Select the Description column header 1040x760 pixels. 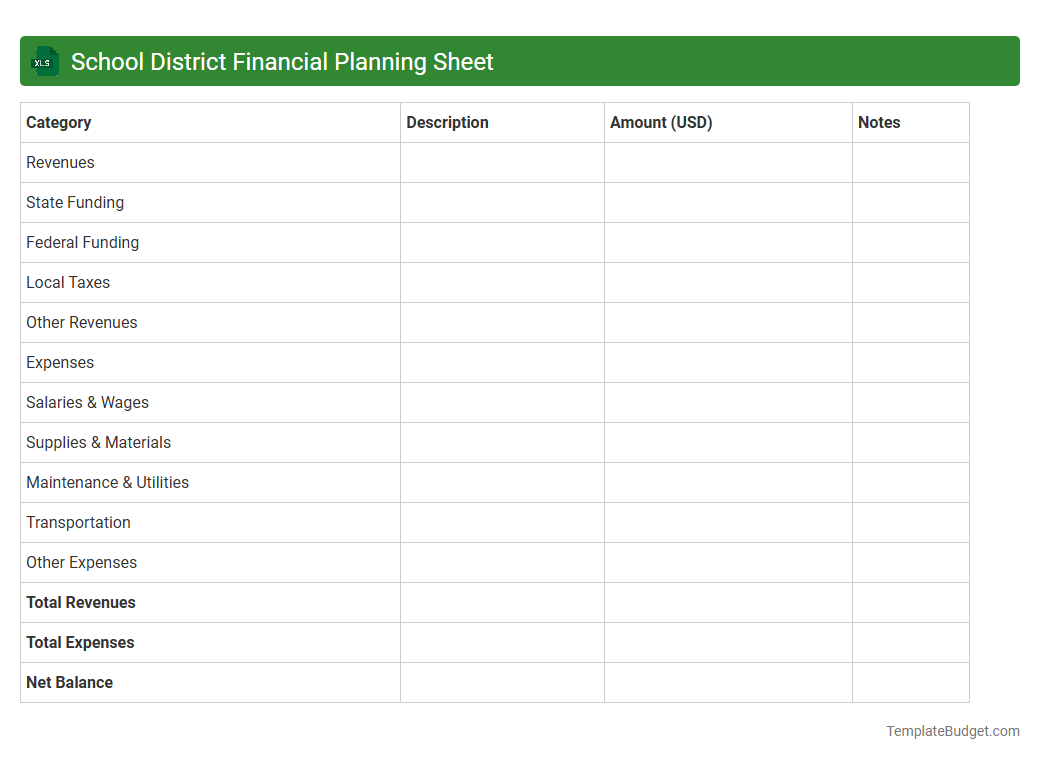tap(447, 122)
